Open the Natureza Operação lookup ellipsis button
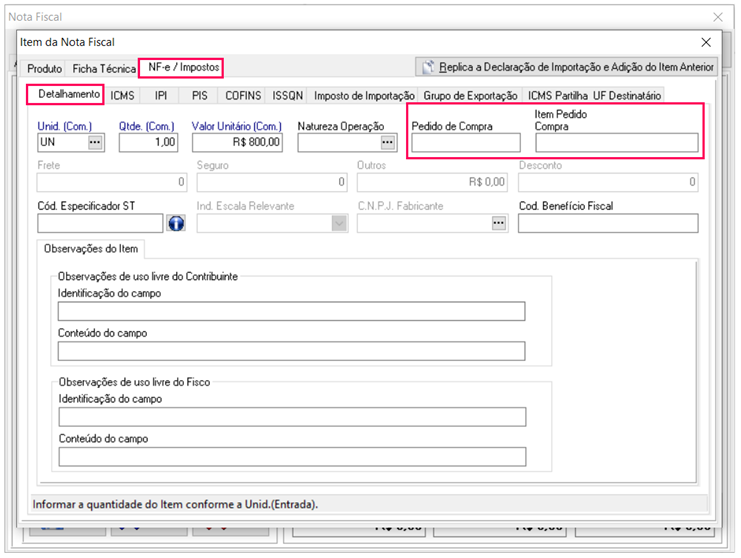This screenshot has height=558, width=741. coord(388,143)
